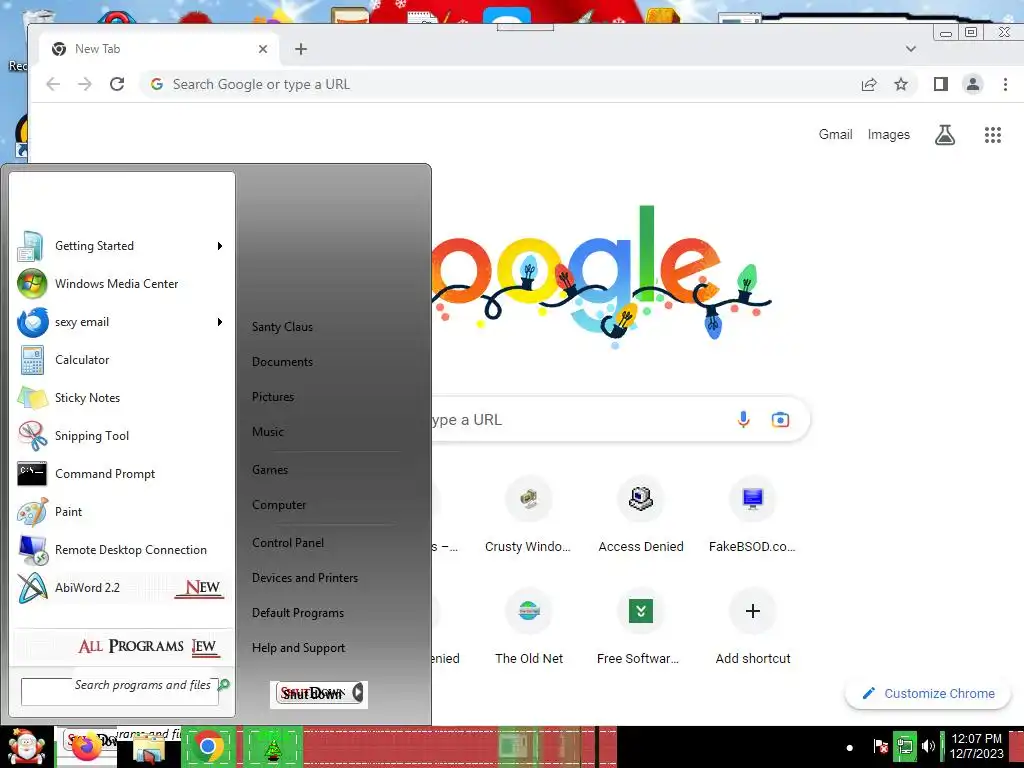Open Action Center flag tray icon
This screenshot has width=1024, height=768.
[x=880, y=746]
